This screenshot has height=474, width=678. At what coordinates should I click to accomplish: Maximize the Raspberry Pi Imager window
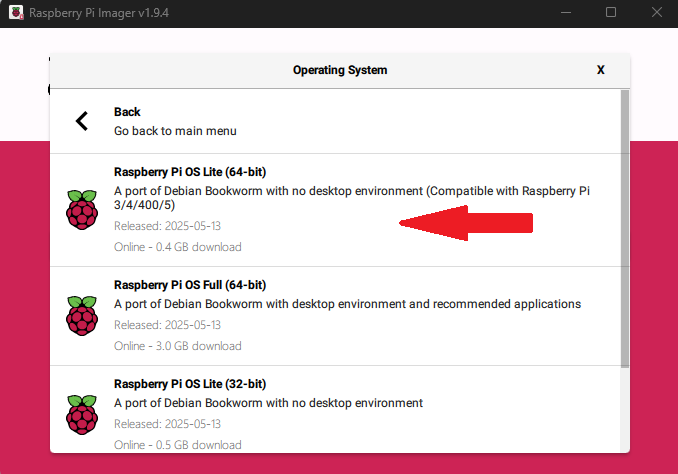pyautogui.click(x=611, y=12)
